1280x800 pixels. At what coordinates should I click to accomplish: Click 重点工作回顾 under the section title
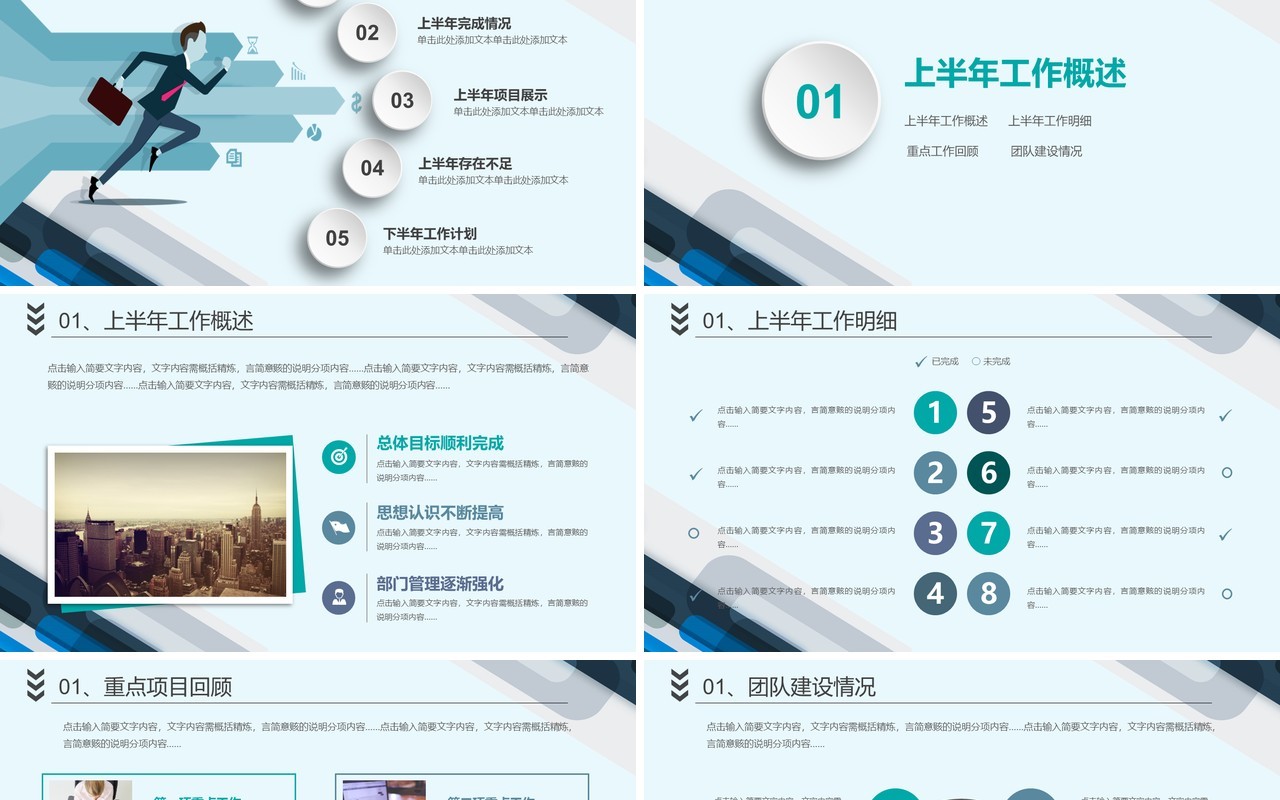click(x=943, y=151)
